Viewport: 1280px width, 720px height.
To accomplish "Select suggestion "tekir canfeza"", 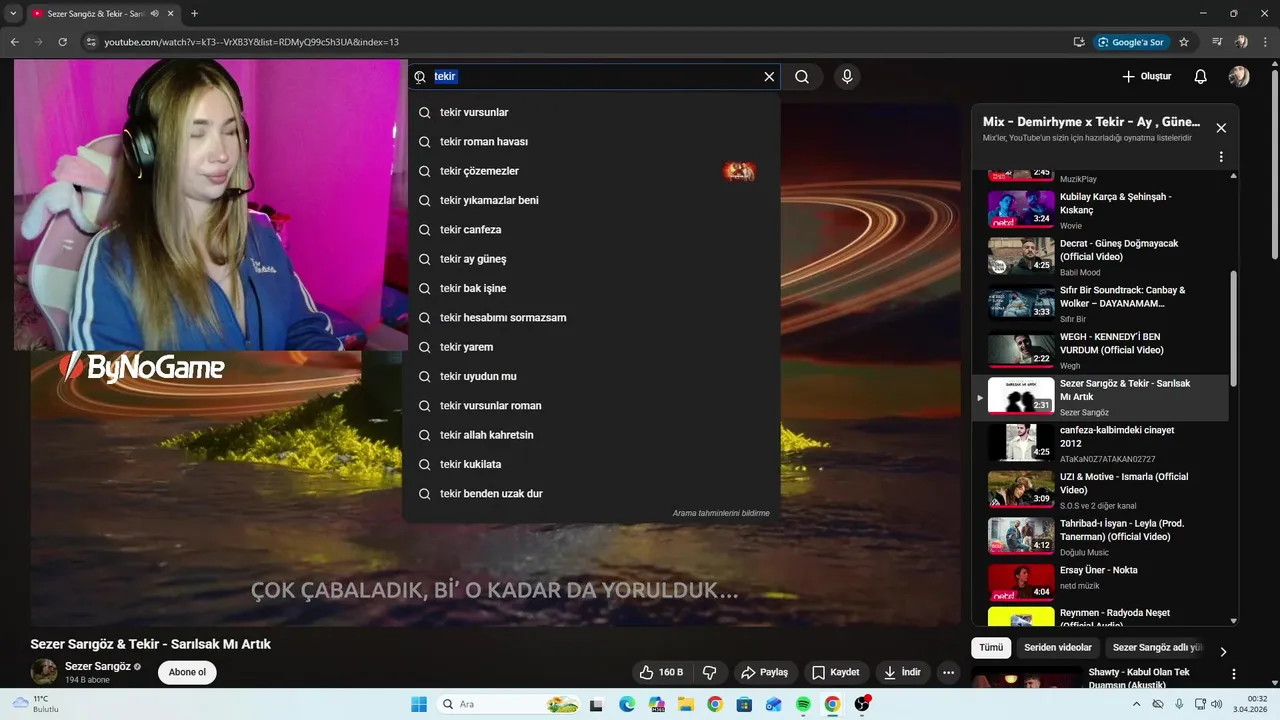I will tap(592, 230).
